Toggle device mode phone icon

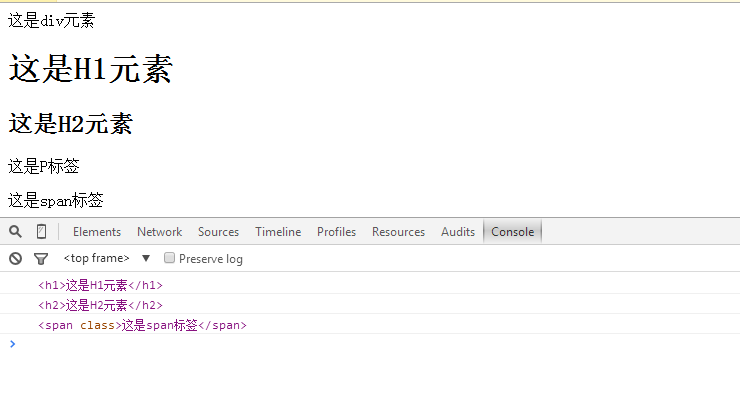point(42,231)
